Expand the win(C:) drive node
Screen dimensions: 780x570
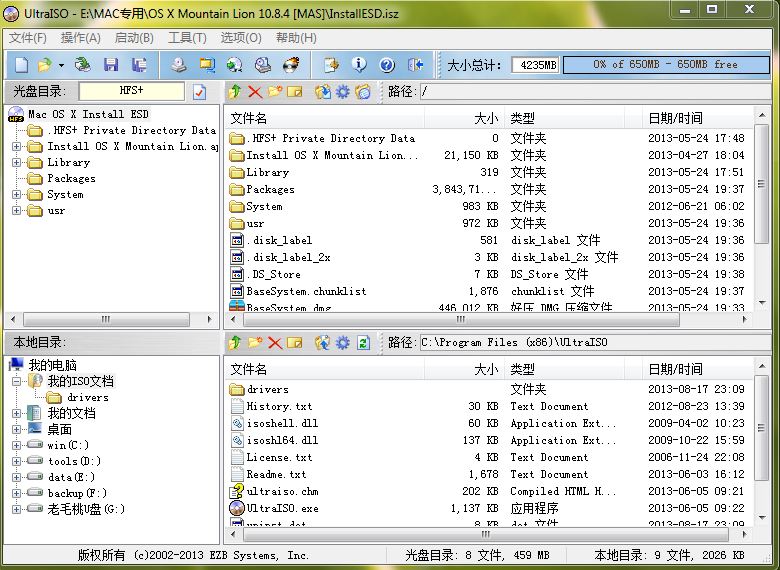coord(16,445)
